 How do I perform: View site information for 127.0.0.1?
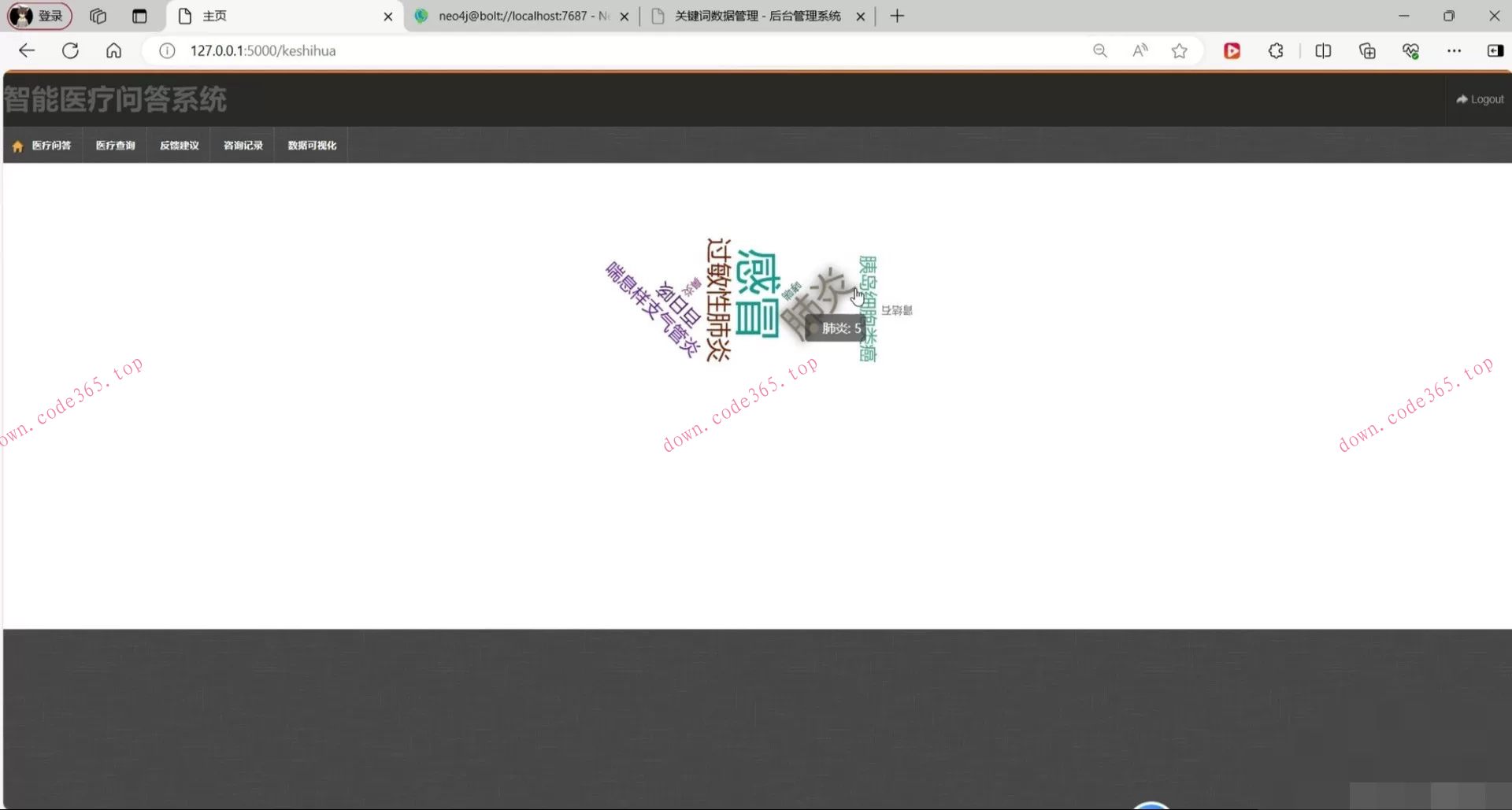pos(167,50)
